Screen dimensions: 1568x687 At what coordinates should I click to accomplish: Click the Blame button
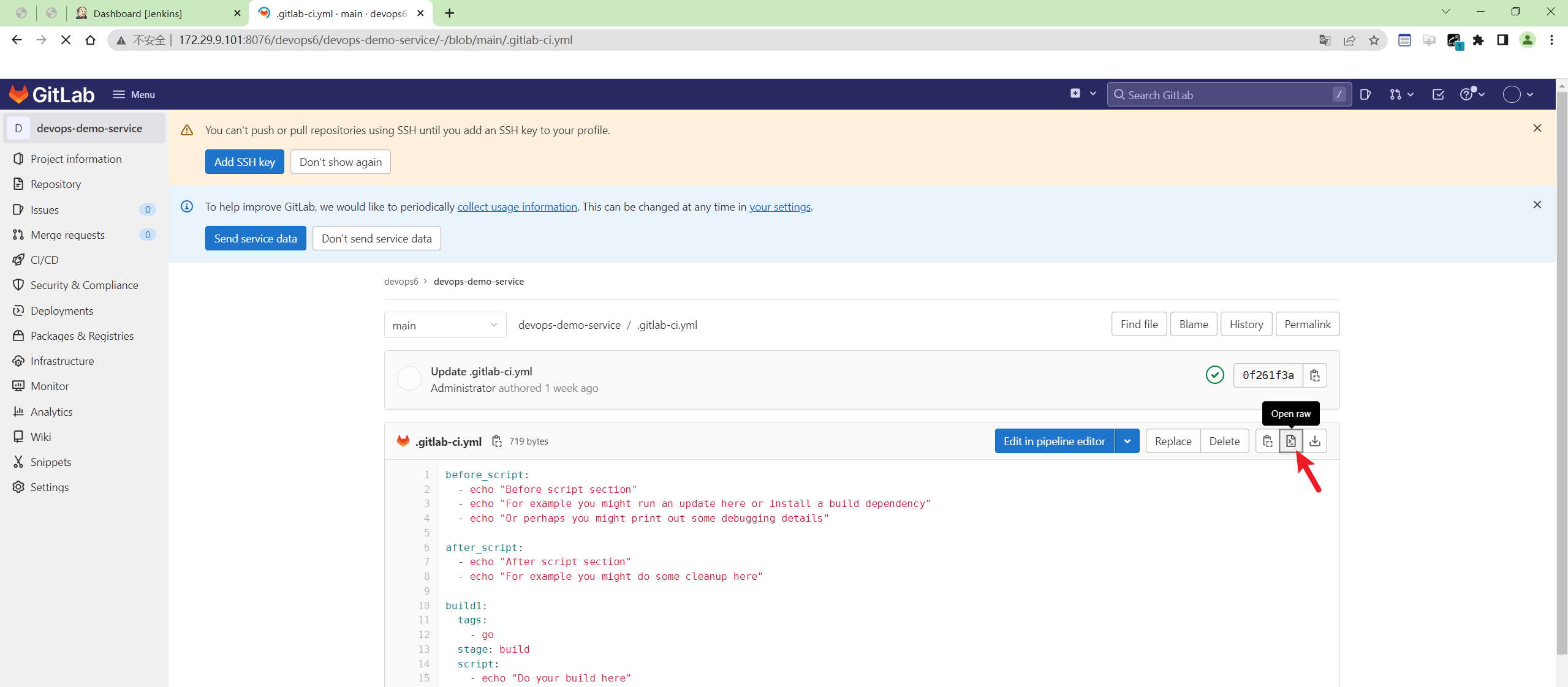pos(1192,324)
